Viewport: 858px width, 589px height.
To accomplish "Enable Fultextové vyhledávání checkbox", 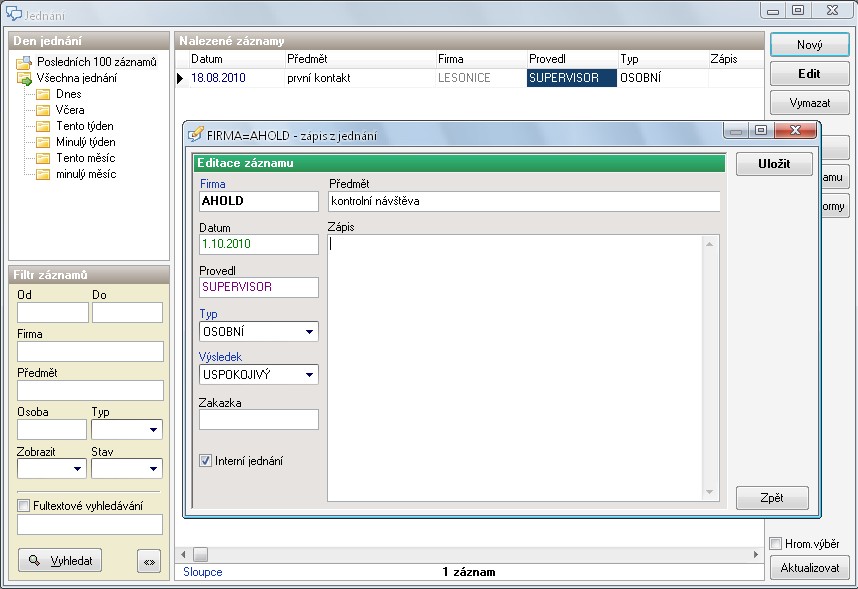I will point(24,506).
